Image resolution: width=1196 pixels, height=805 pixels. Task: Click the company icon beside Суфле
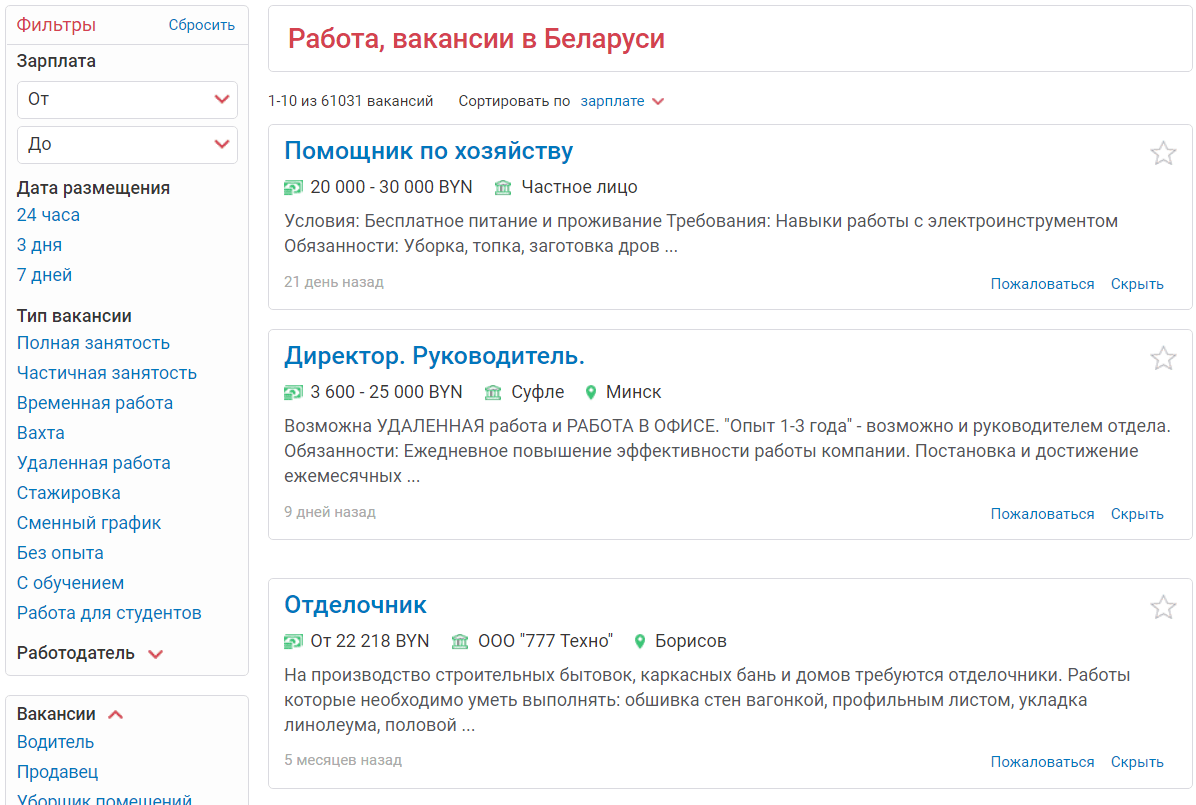493,392
